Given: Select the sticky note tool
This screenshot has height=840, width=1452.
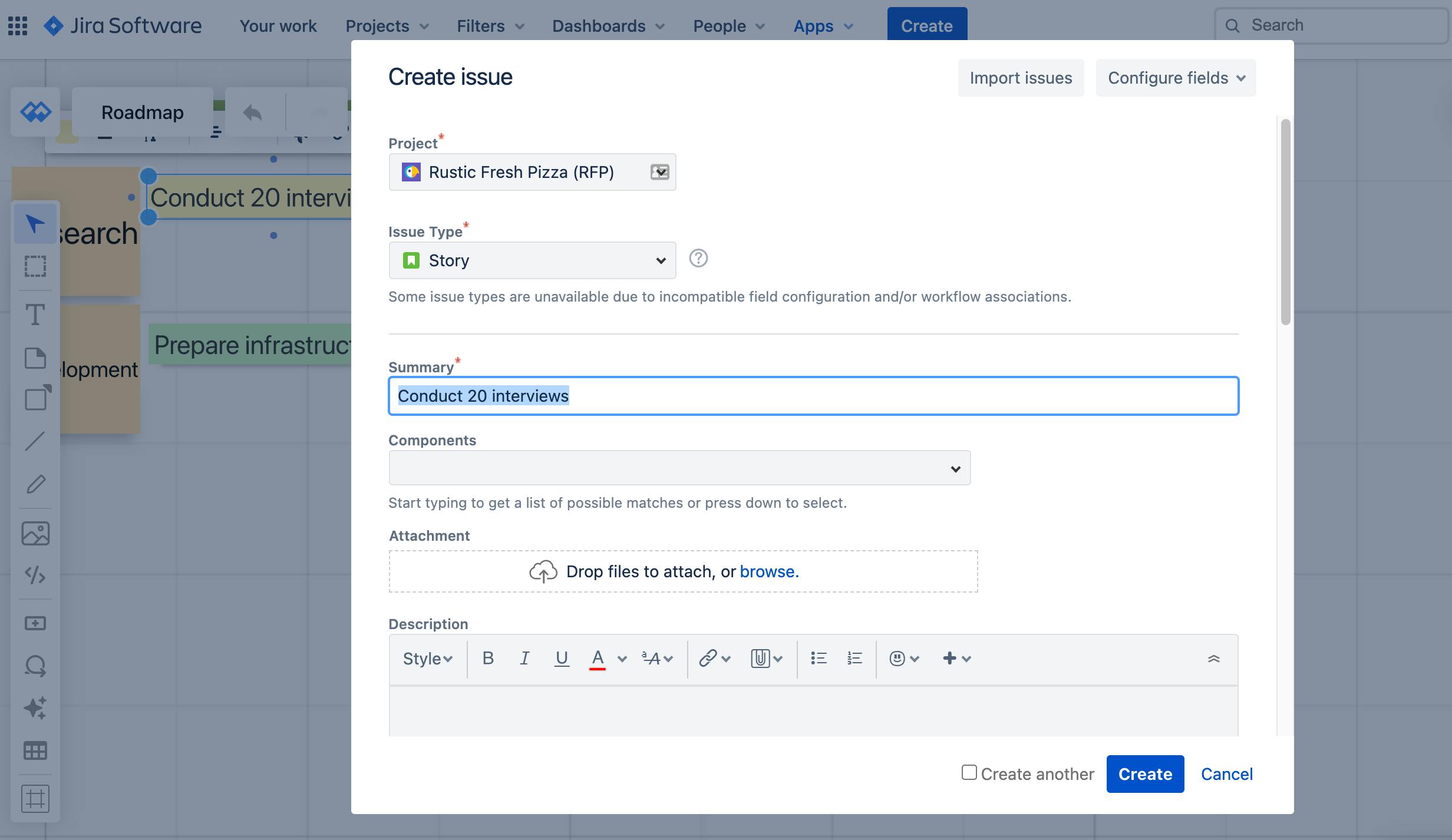Looking at the screenshot, I should (35, 358).
